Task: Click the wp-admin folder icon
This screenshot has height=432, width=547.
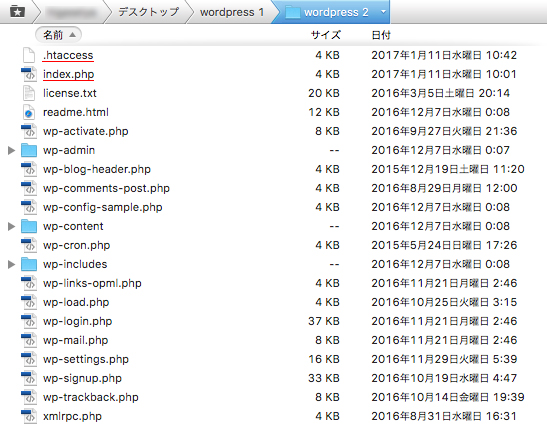Action: [x=29, y=150]
